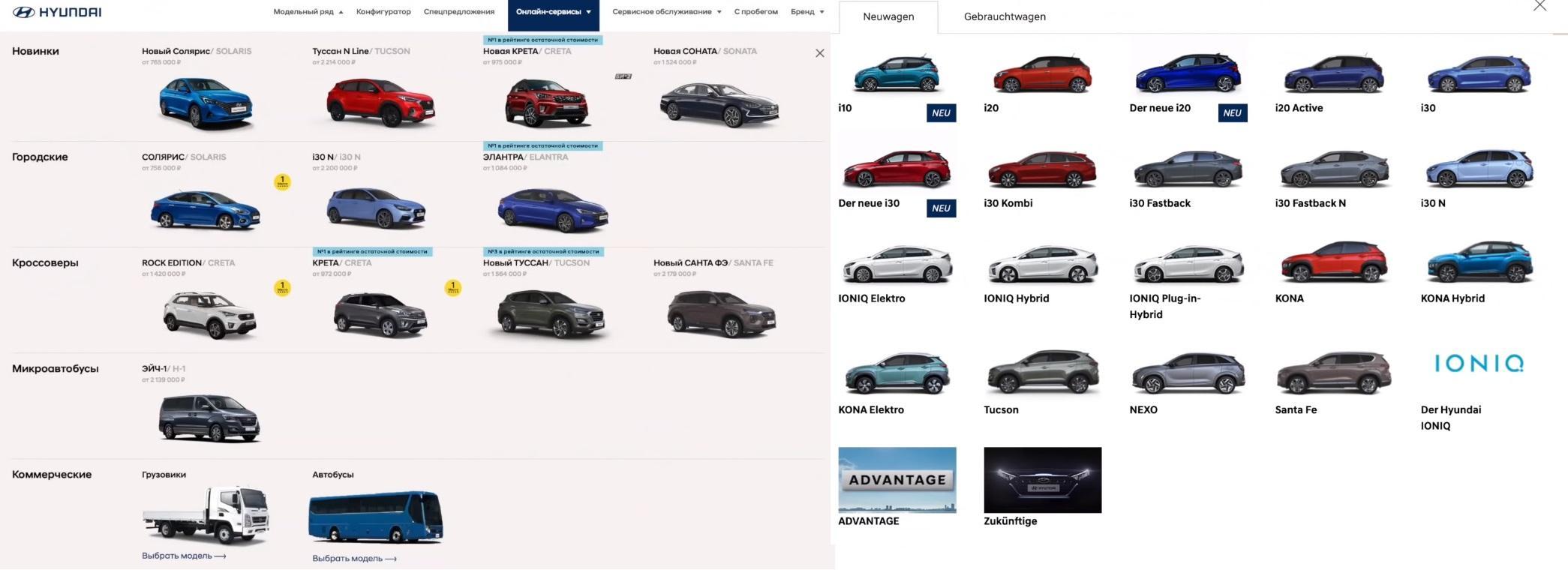Switch to the Gebrauchtwagen tab
Image resolution: width=1568 pixels, height=570 pixels.
[x=1004, y=16]
